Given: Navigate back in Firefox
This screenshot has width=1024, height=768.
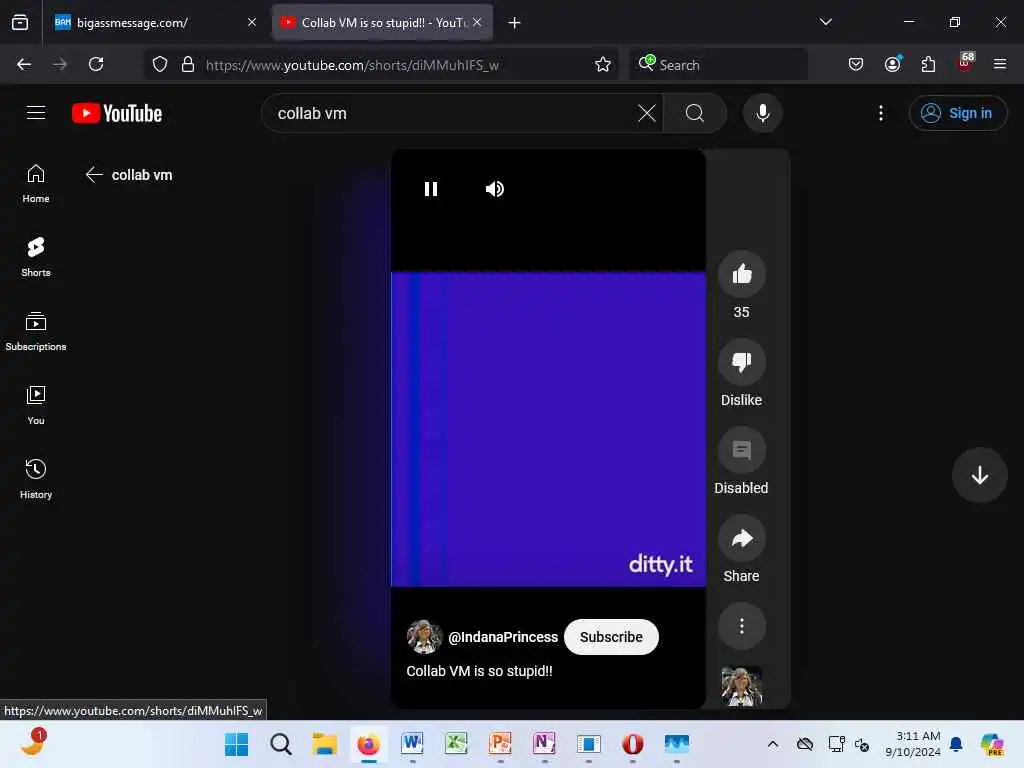Looking at the screenshot, I should tap(24, 64).
